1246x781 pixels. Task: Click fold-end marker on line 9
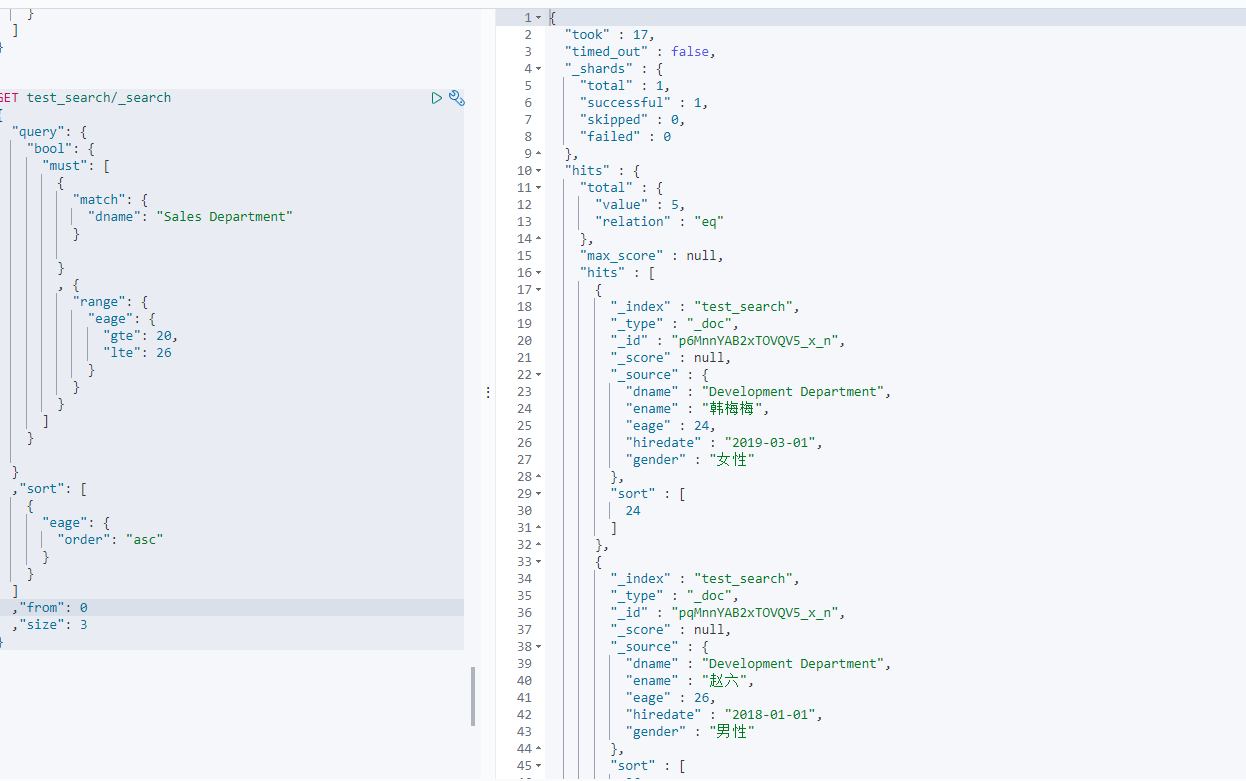coord(538,154)
